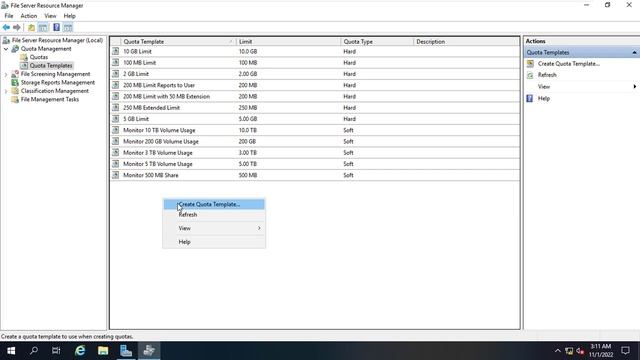Viewport: 640px width, 360px height.
Task: Select File Management Tasks node
Action: 50,100
